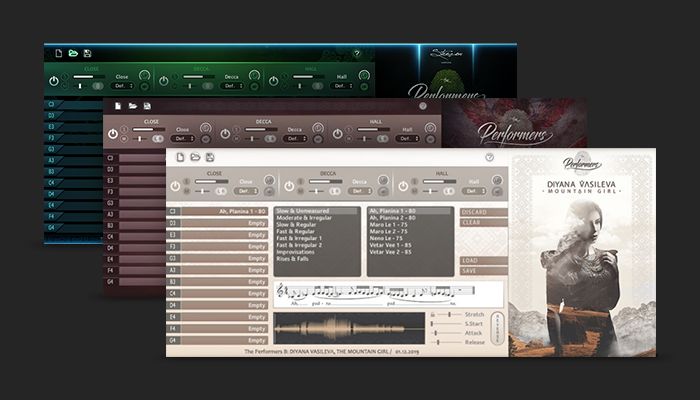Toggle CLOSE mic power in maroon window

[x=113, y=134]
